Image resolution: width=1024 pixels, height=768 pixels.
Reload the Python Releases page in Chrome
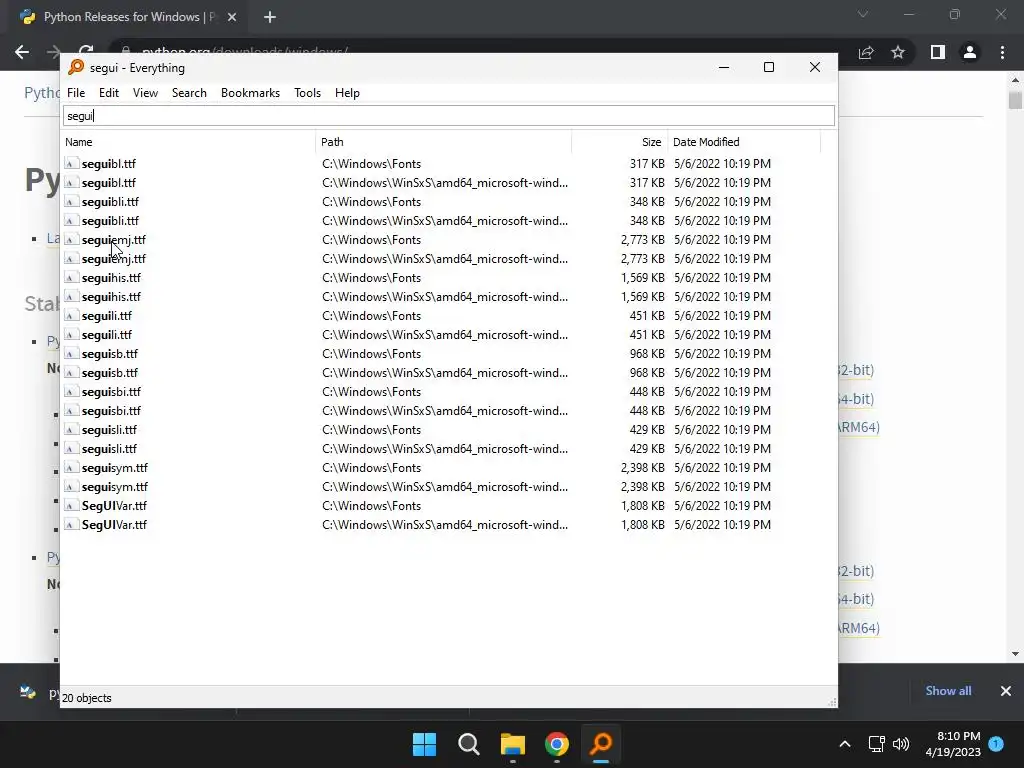pyautogui.click(x=86, y=50)
